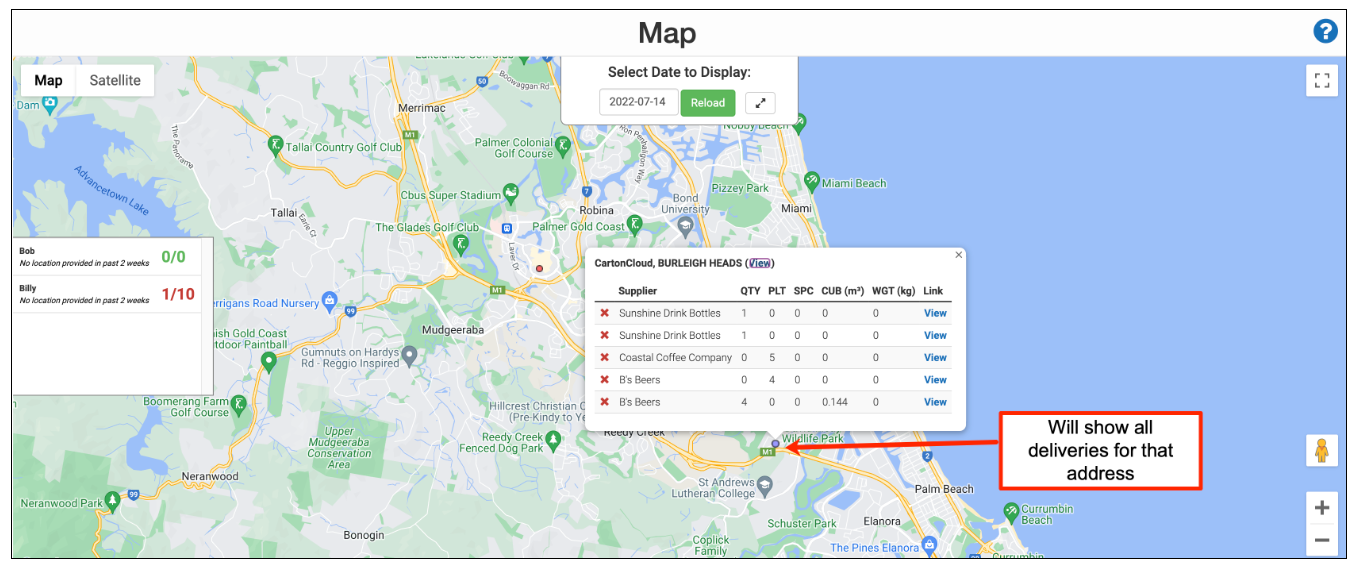Select the Palmer Gold Coast golf marker
The width and height of the screenshot is (1354, 572).
click(x=633, y=223)
